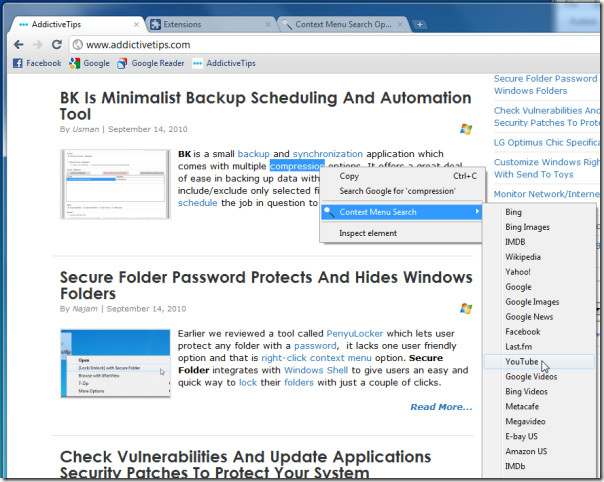
Task: Open a new tab with the plus button
Action: point(419,25)
